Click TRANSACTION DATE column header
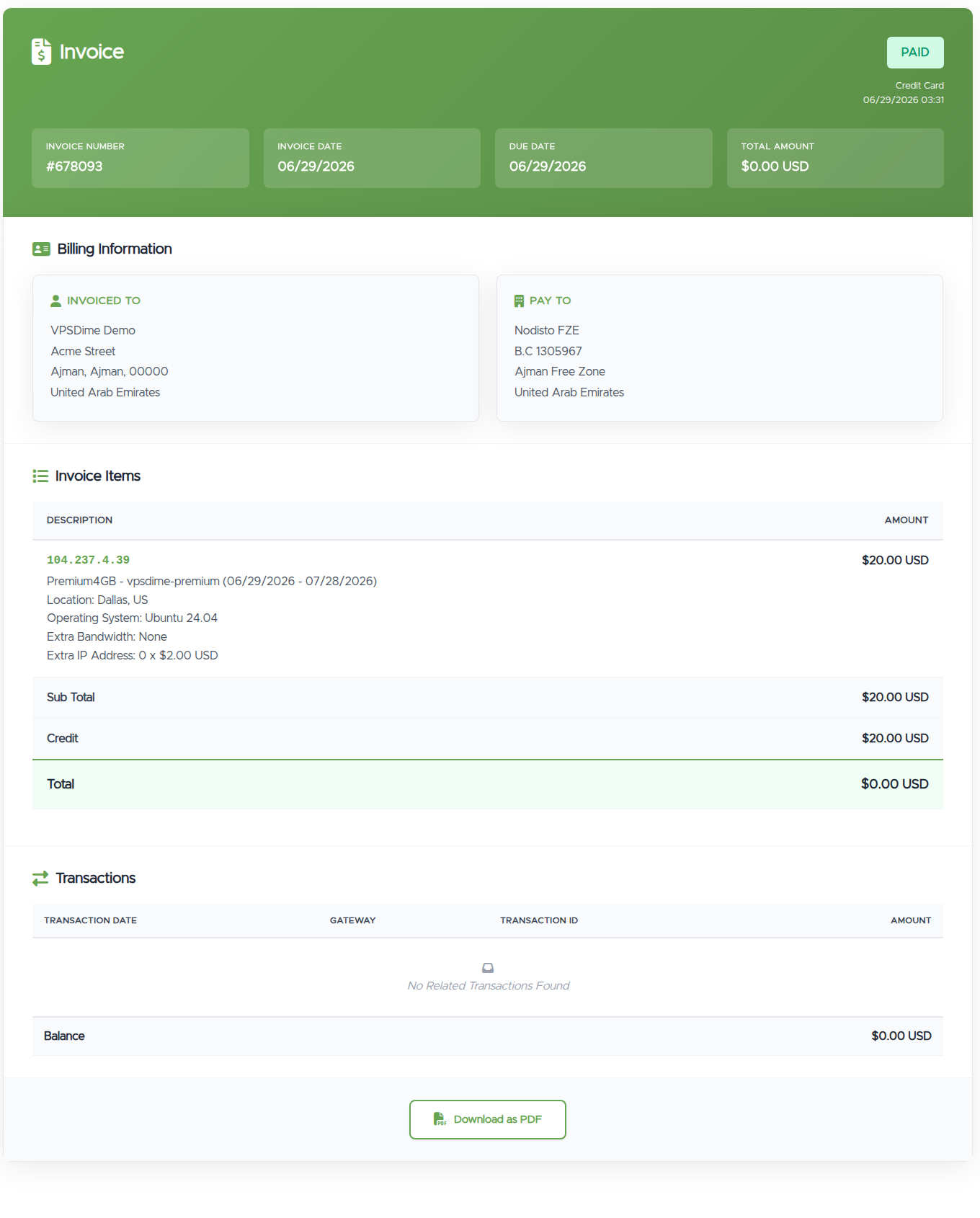Screen dimensions: 980x1218 [90, 920]
